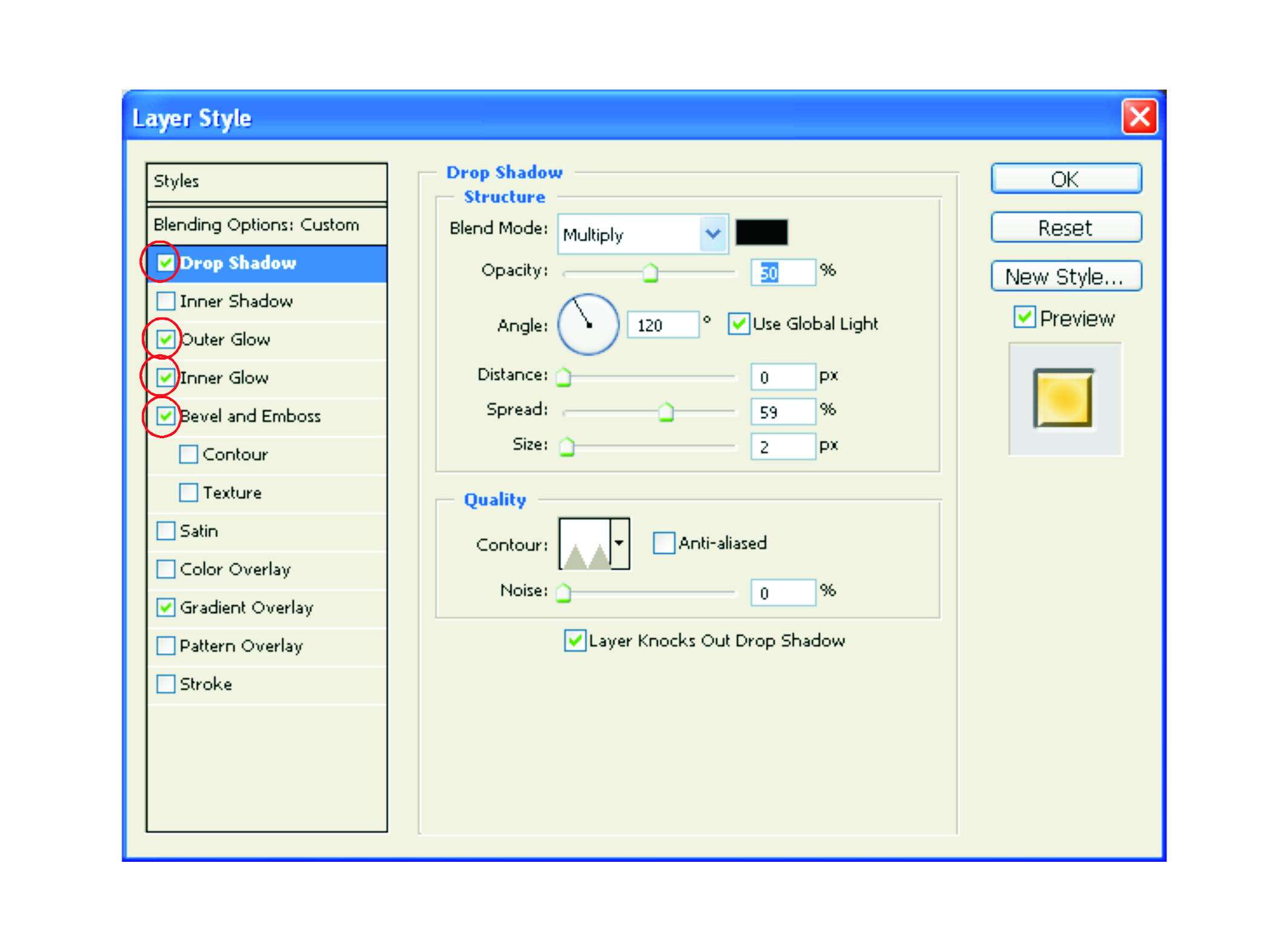Close the Layer Style dialog
This screenshot has height=952, width=1288.
click(x=1139, y=116)
